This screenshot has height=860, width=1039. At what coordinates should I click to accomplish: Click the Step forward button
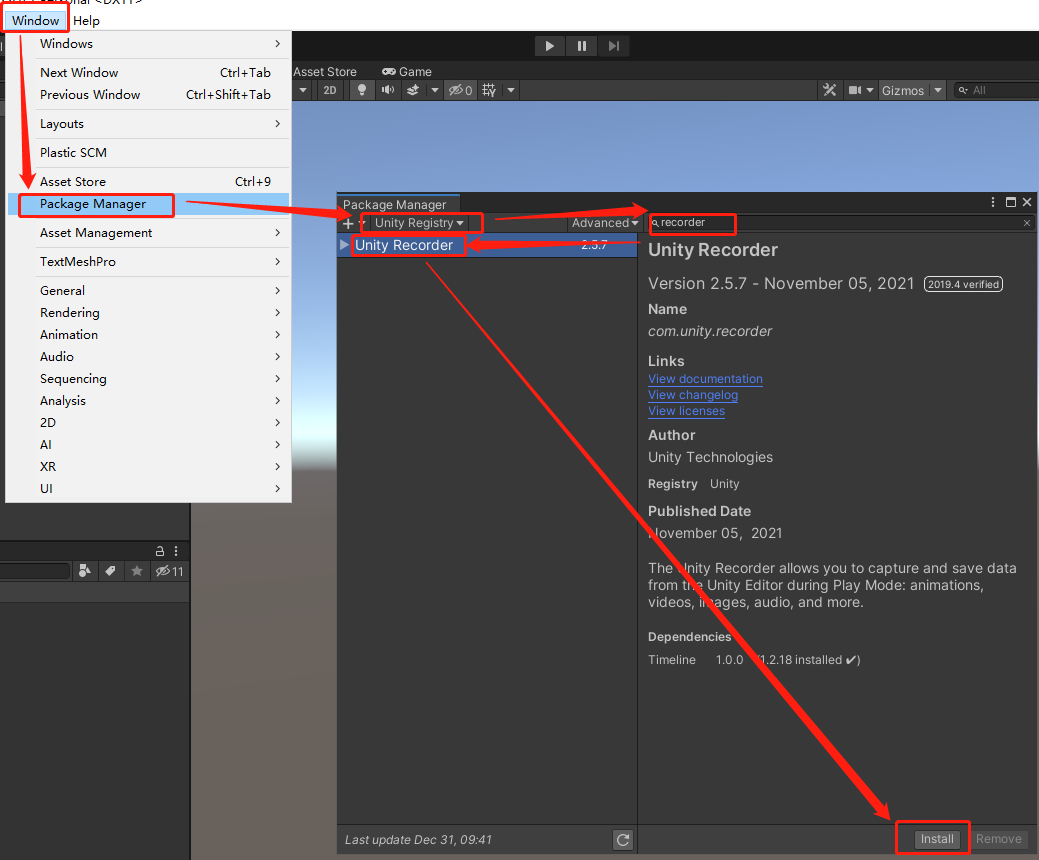point(614,46)
